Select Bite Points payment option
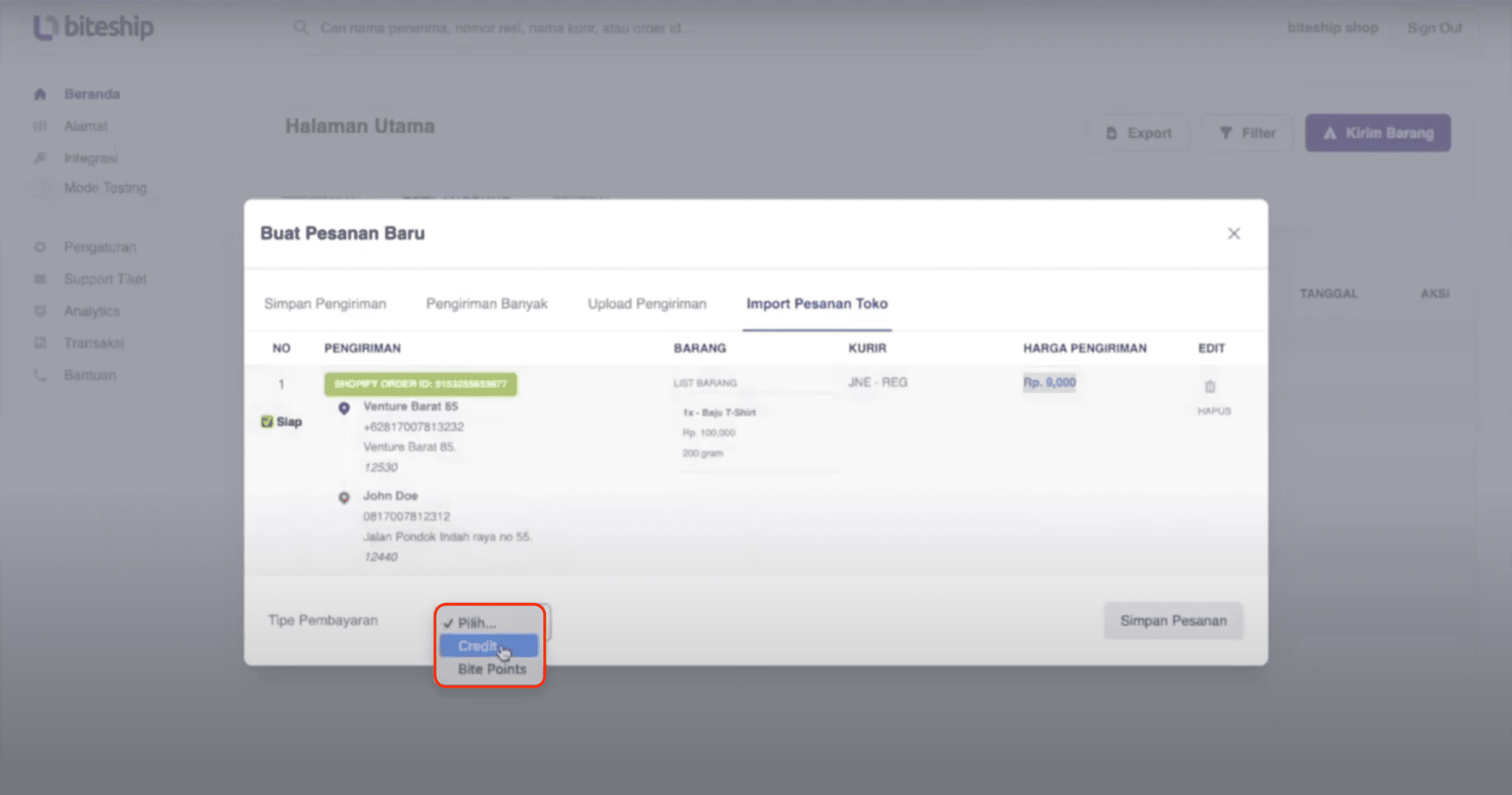 click(491, 669)
